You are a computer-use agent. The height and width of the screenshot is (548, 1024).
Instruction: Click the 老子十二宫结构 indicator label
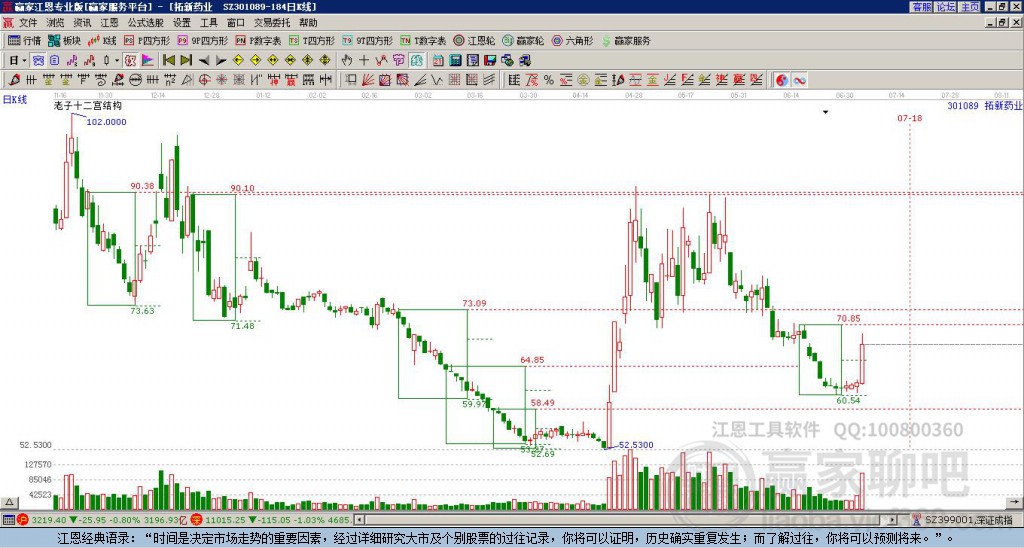[x=88, y=105]
